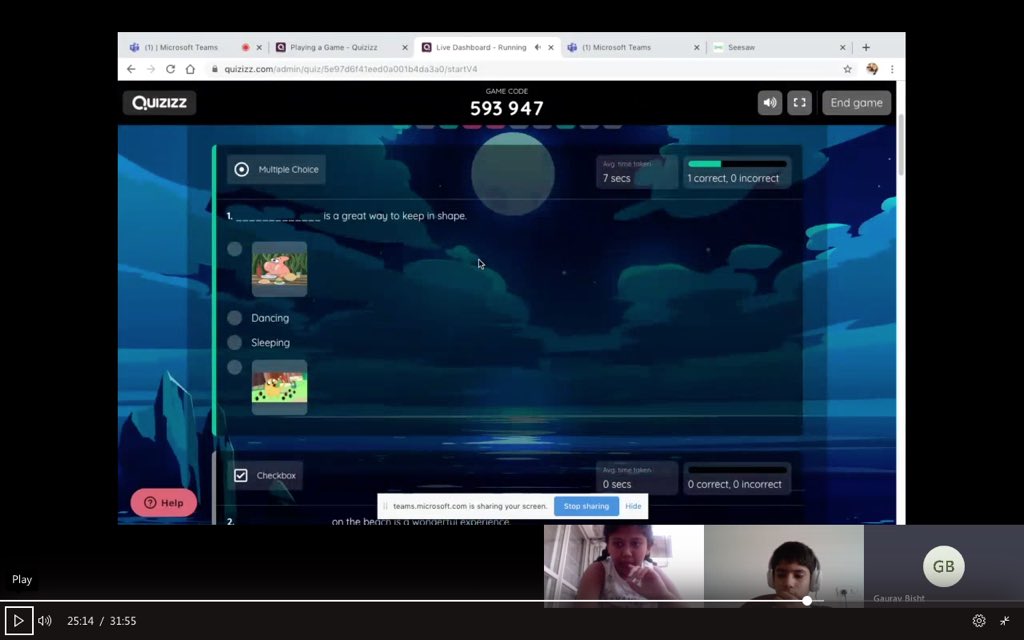
Task: Click the 7 secs average time box
Action: pyautogui.click(x=637, y=172)
